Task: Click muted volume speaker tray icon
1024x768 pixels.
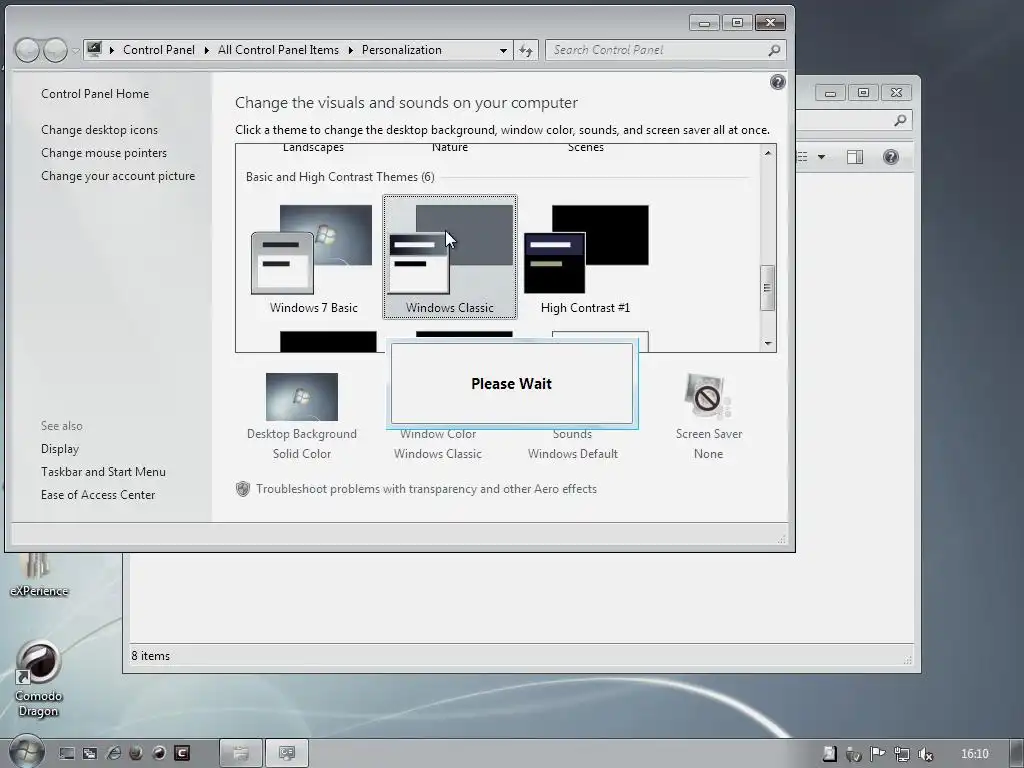Action: pos(925,754)
